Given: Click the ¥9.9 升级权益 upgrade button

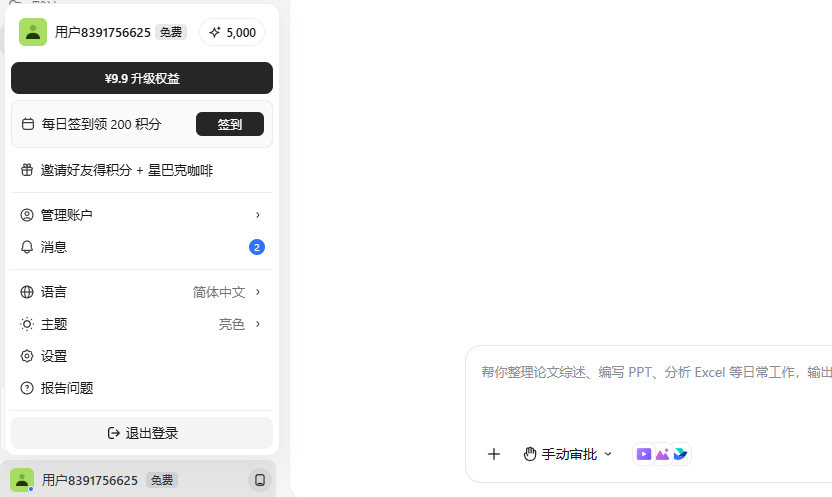Looking at the screenshot, I should (142, 78).
